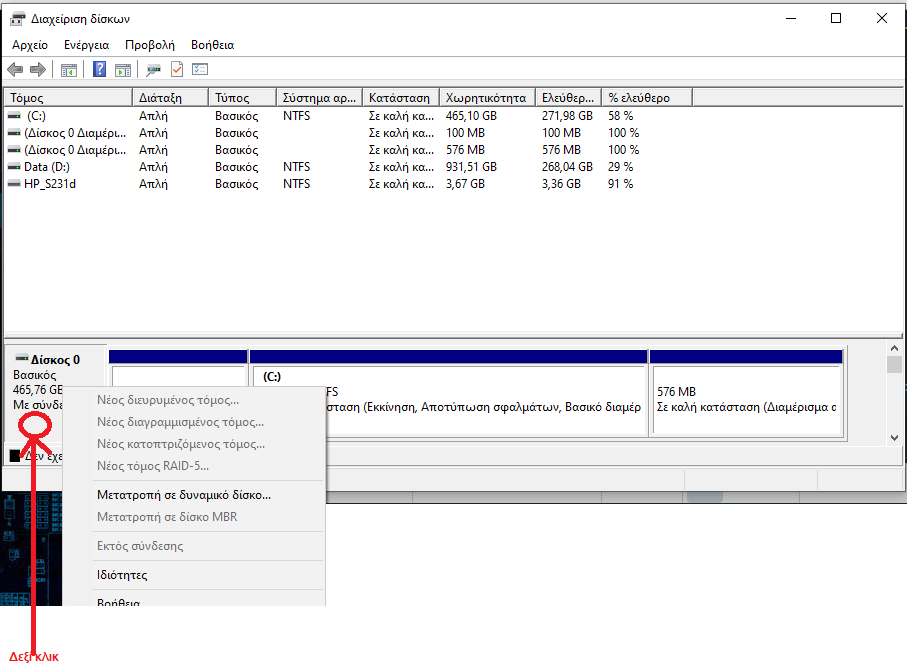Sort by the Κατάσταση column header
The image size is (907, 672).
pos(401,98)
